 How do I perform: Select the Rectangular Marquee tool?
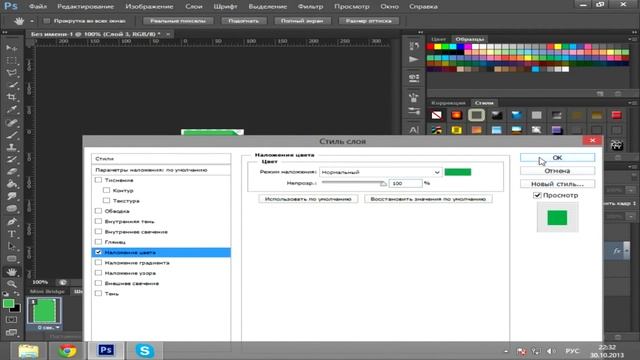click(11, 60)
